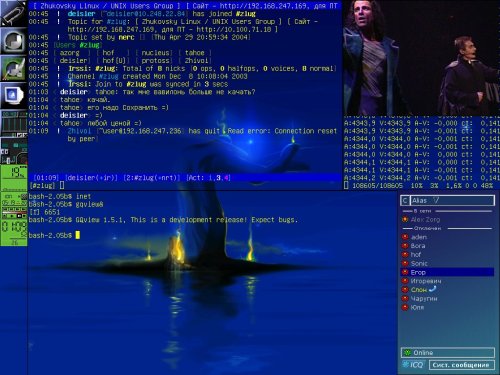
Task: Open the audio control dockapp with dial
Action: tap(13, 151)
